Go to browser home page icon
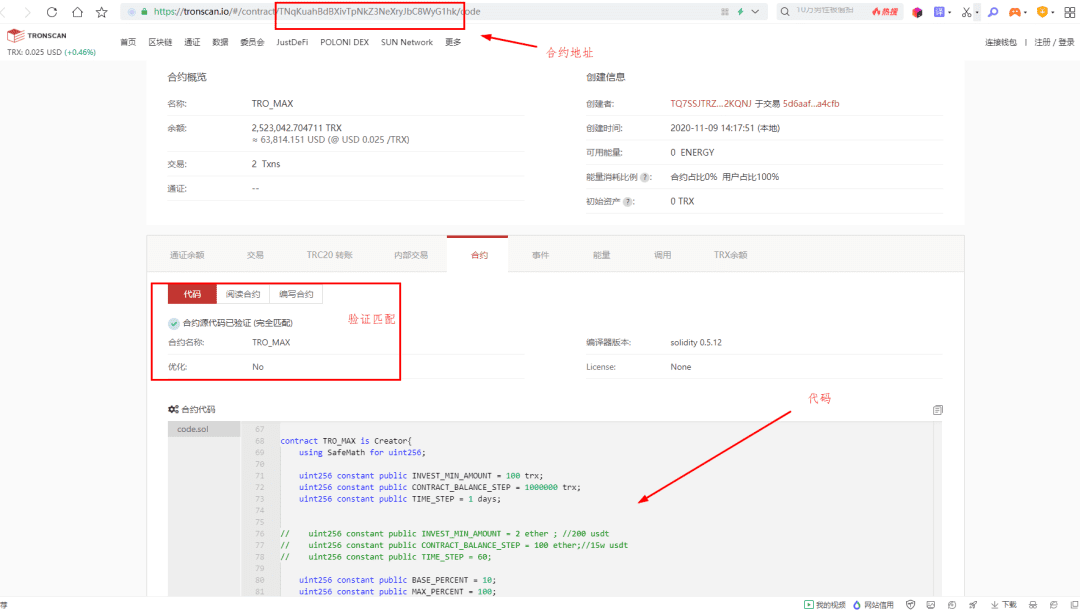Screen dimensions: 1080x612 coord(77,12)
